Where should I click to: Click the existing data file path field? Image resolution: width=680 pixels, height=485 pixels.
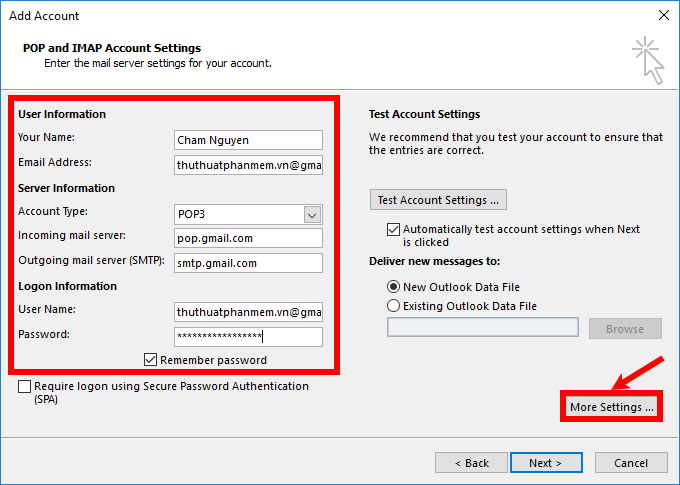pyautogui.click(x=483, y=327)
